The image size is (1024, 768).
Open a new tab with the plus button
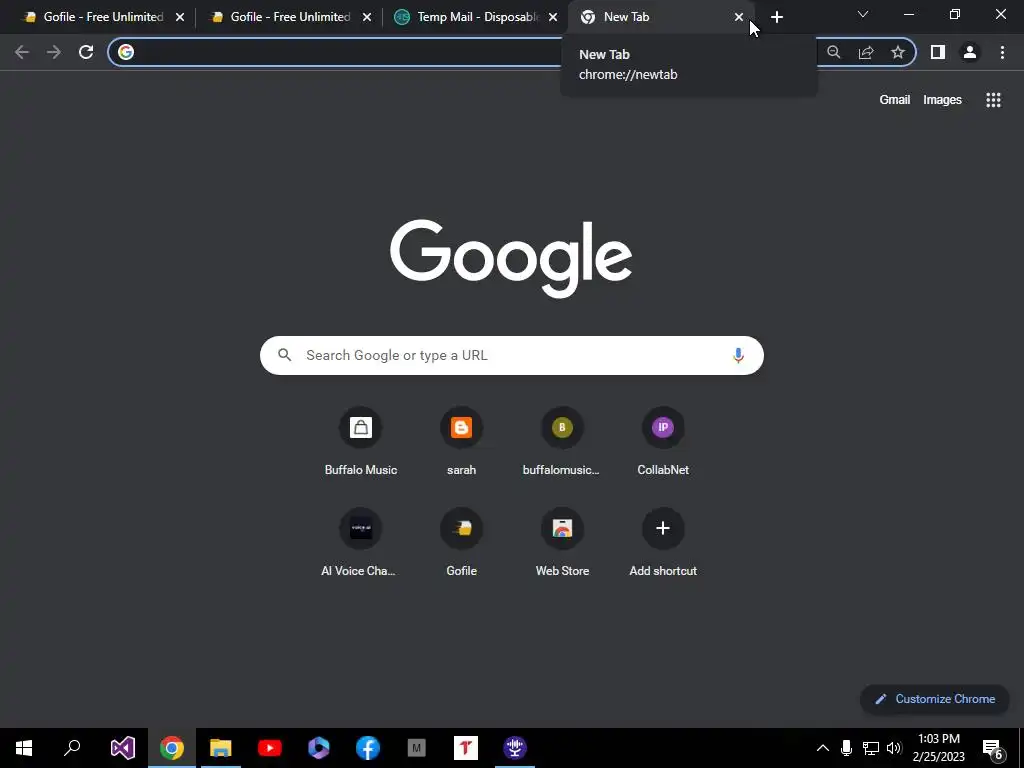pyautogui.click(x=776, y=17)
